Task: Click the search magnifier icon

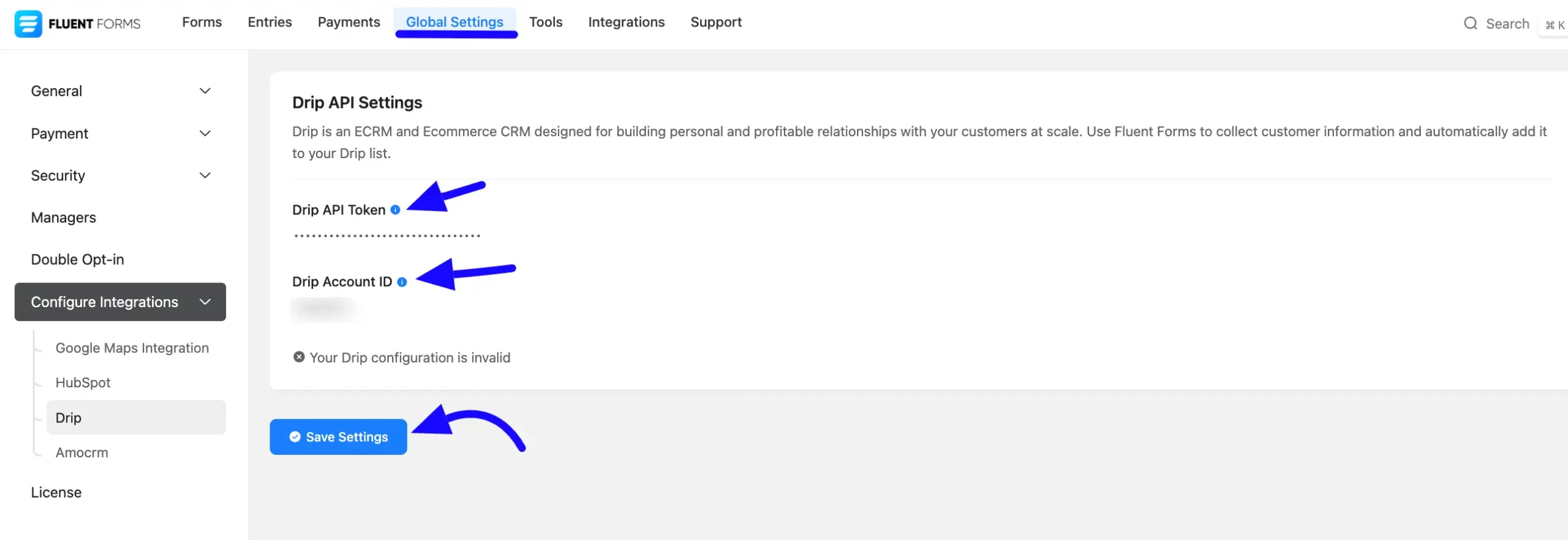Action: tap(1471, 23)
